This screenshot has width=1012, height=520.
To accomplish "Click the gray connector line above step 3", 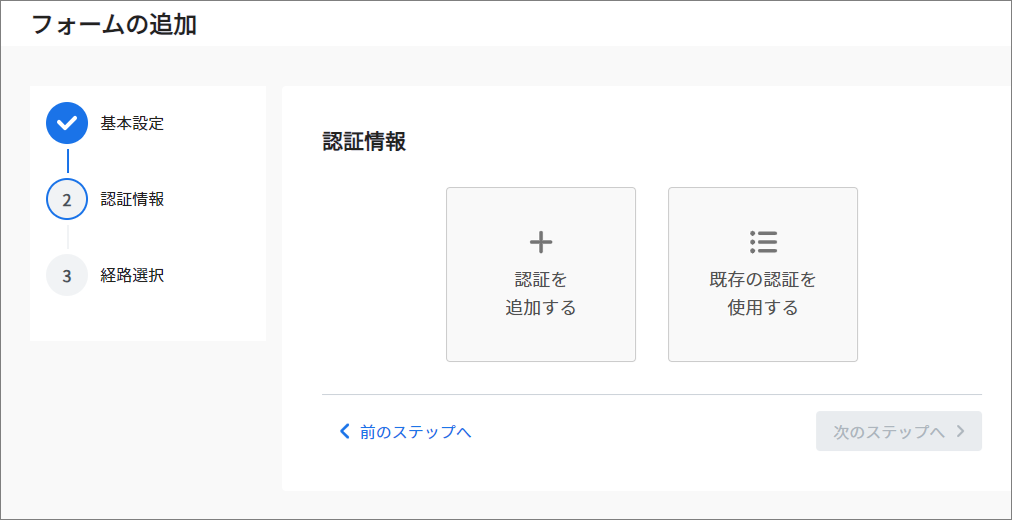I will pyautogui.click(x=67, y=237).
